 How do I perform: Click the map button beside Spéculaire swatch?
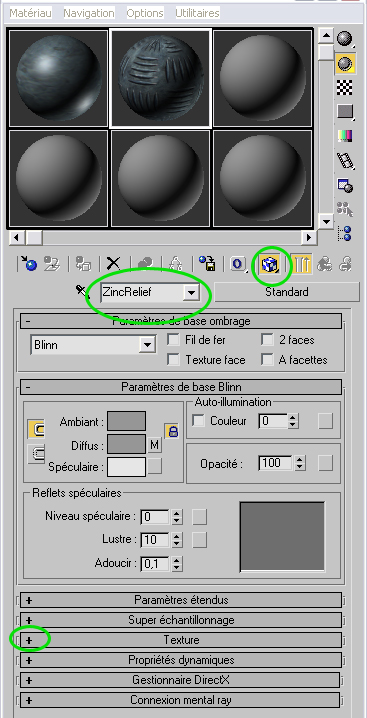coord(155,467)
